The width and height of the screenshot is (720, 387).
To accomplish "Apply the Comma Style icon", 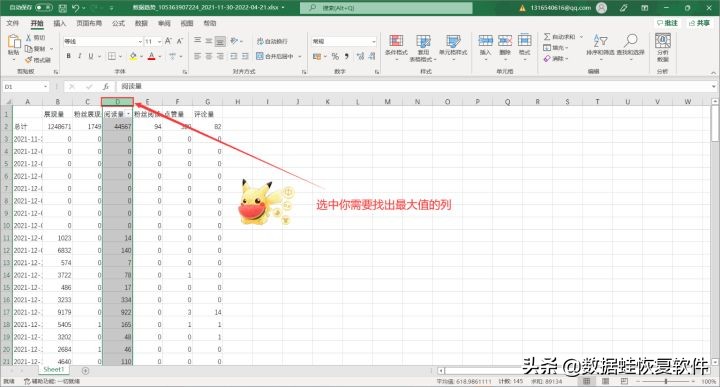I will pos(347,56).
